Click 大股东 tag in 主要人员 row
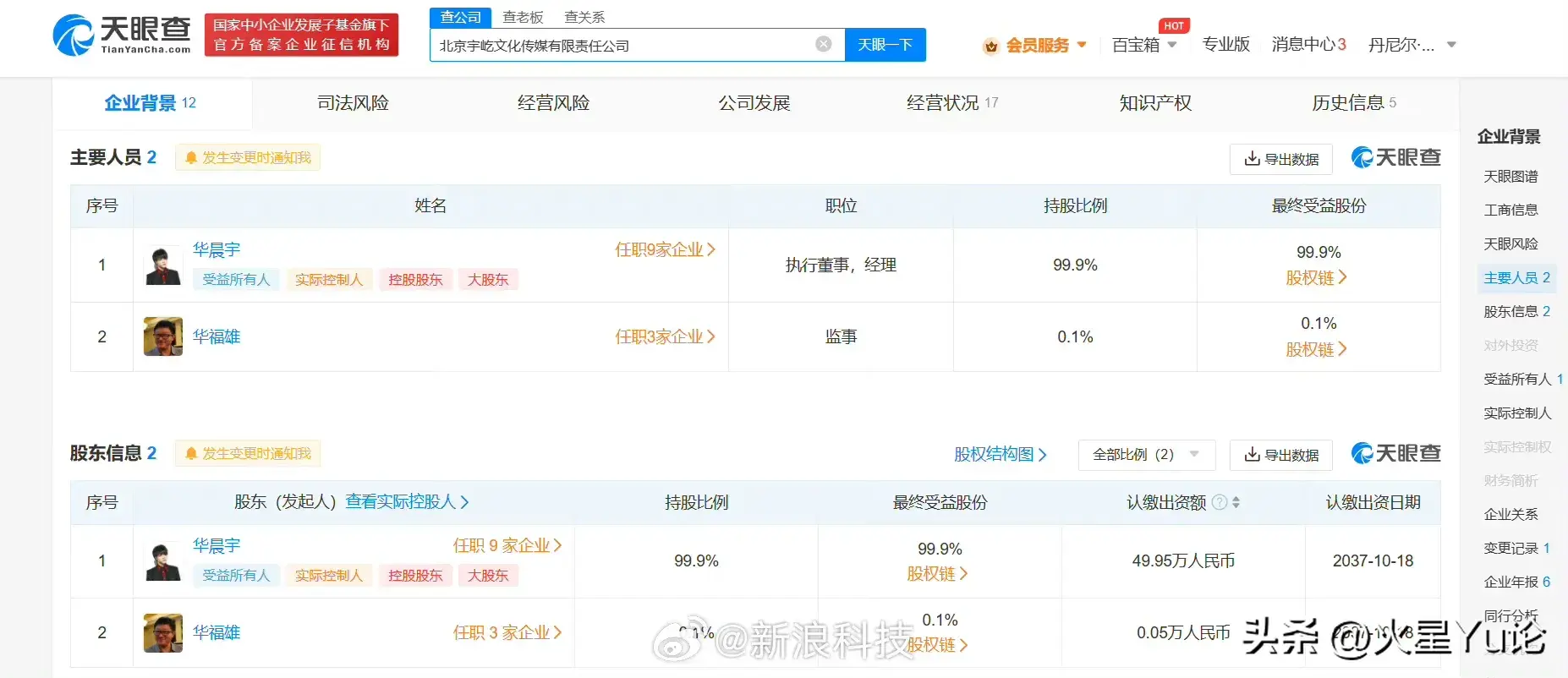This screenshot has width=1568, height=678. pyautogui.click(x=488, y=280)
